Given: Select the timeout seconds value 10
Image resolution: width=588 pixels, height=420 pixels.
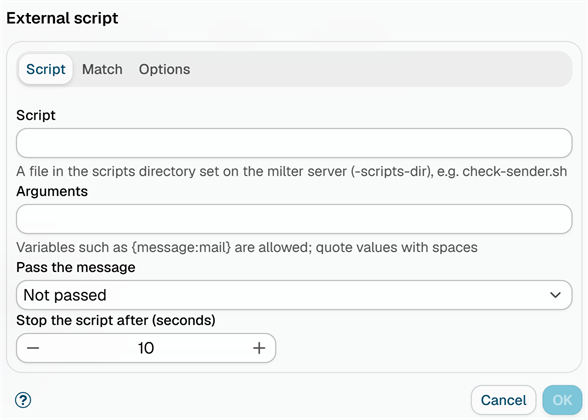Looking at the screenshot, I should pyautogui.click(x=146, y=348).
